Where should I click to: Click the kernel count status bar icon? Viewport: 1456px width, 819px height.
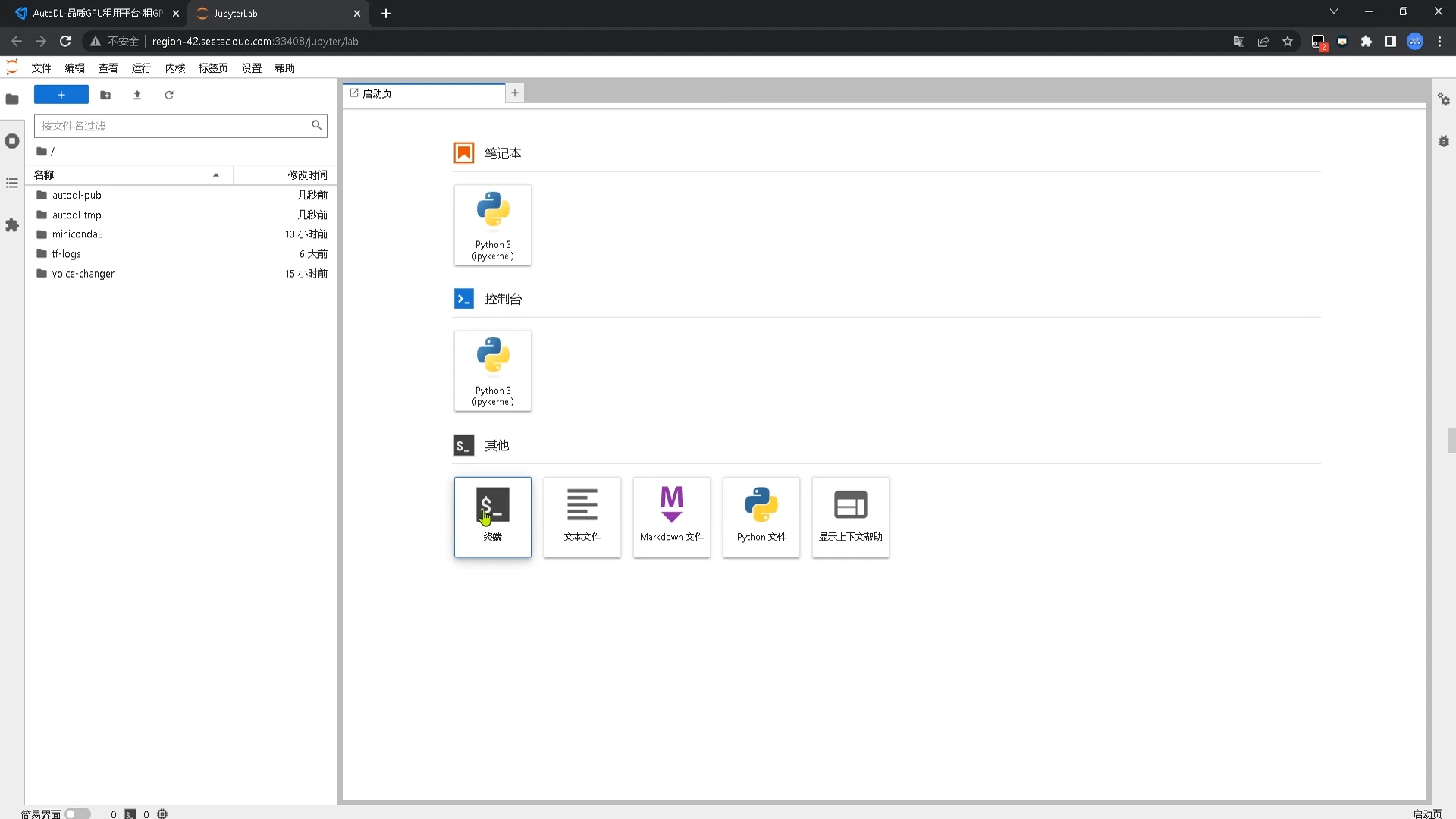(x=162, y=814)
